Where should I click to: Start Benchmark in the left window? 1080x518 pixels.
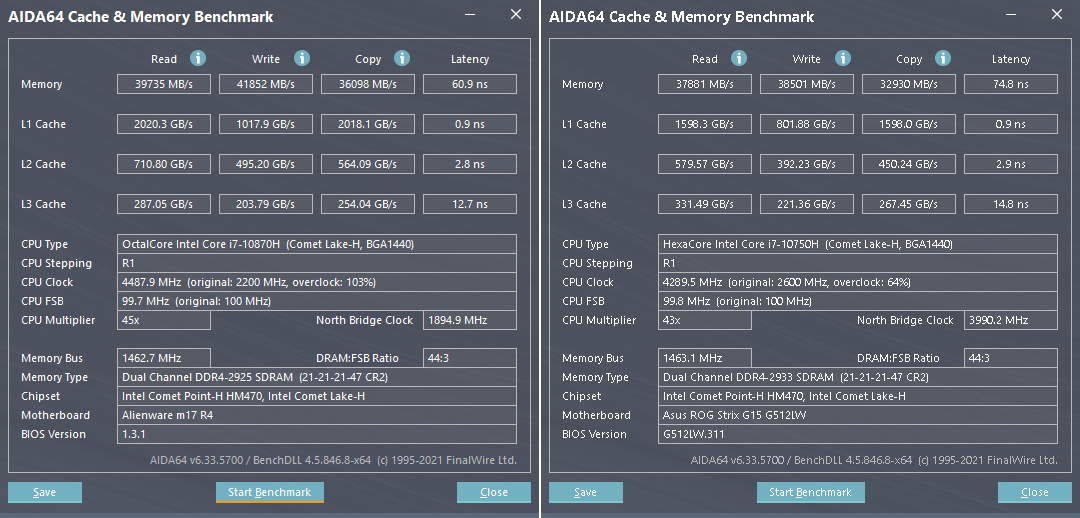(x=270, y=492)
